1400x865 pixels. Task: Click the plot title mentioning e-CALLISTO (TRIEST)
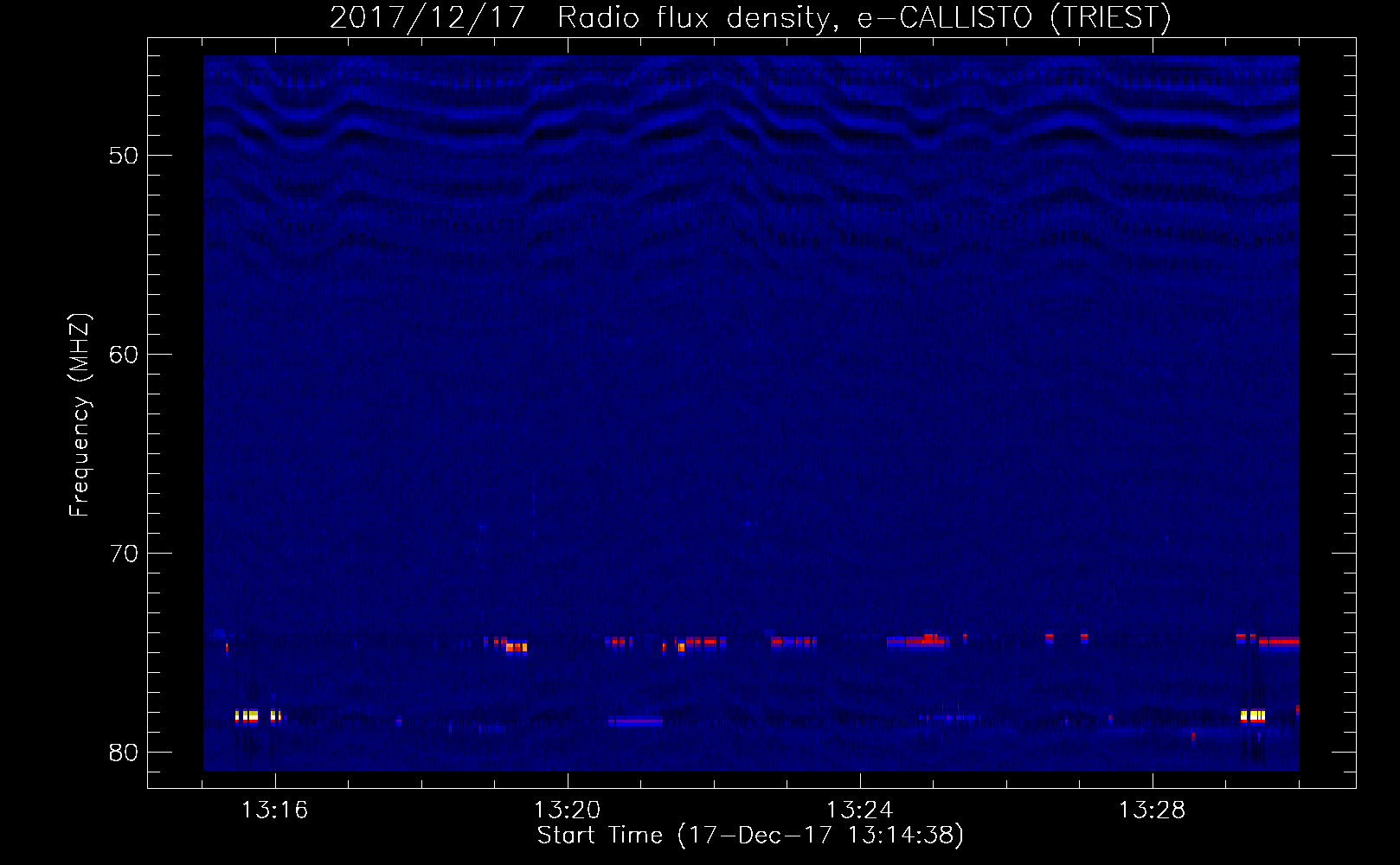[x=750, y=17]
